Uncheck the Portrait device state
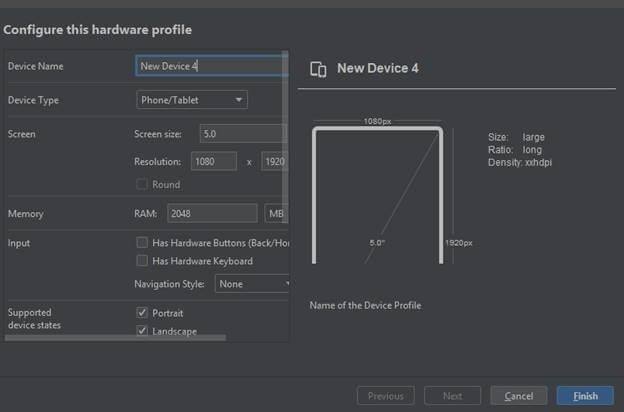The width and height of the screenshot is (624, 412). [x=142, y=312]
